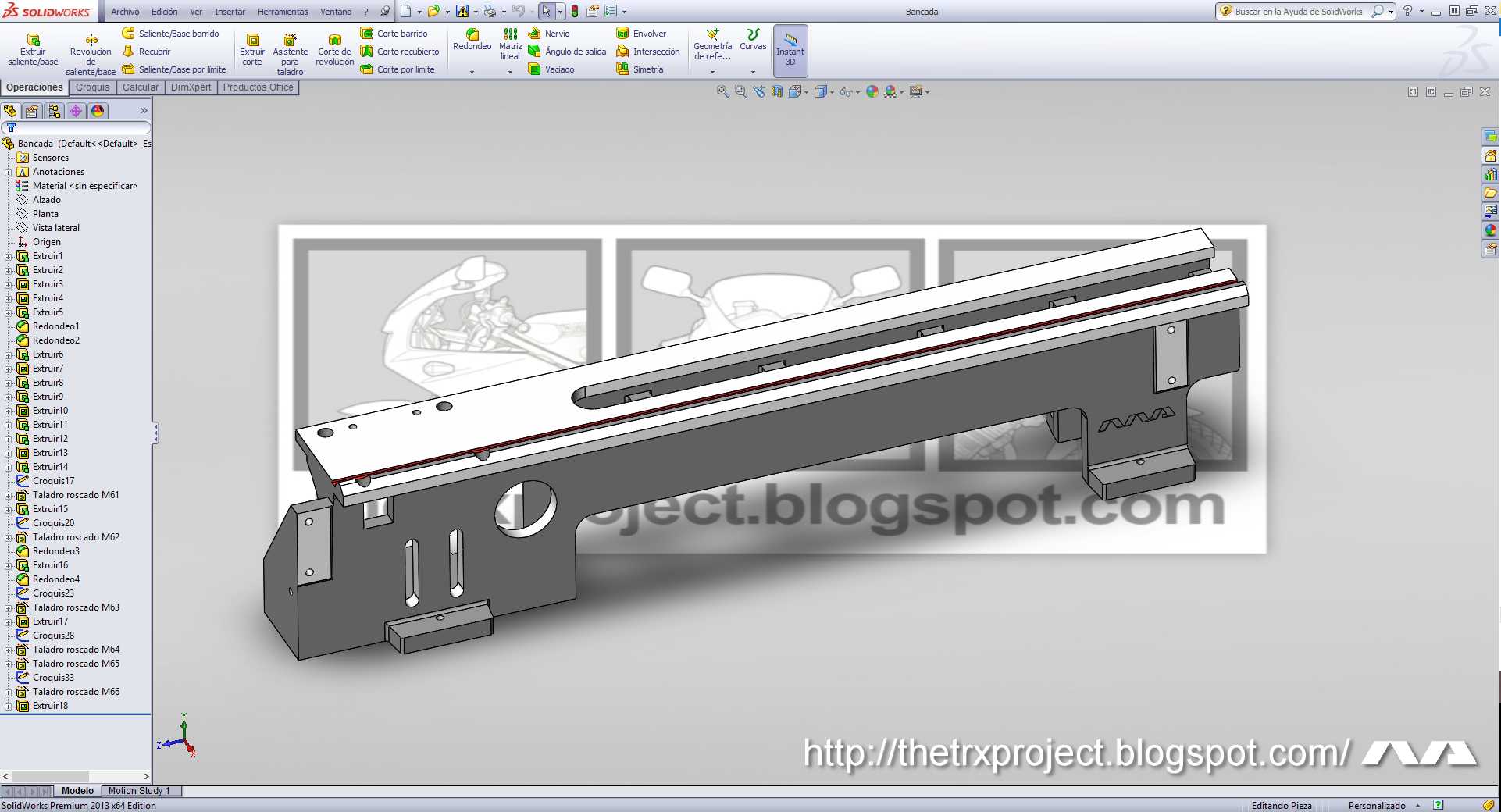Click the Ángulo de salida button

click(x=567, y=52)
